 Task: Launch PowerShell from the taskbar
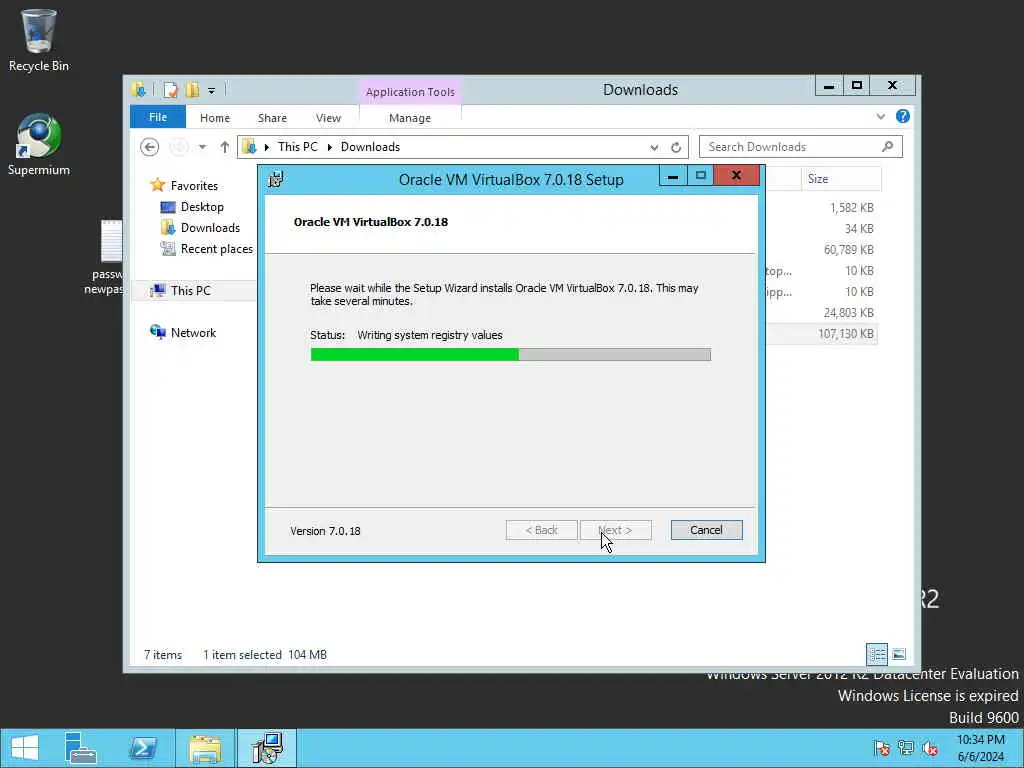tap(143, 748)
